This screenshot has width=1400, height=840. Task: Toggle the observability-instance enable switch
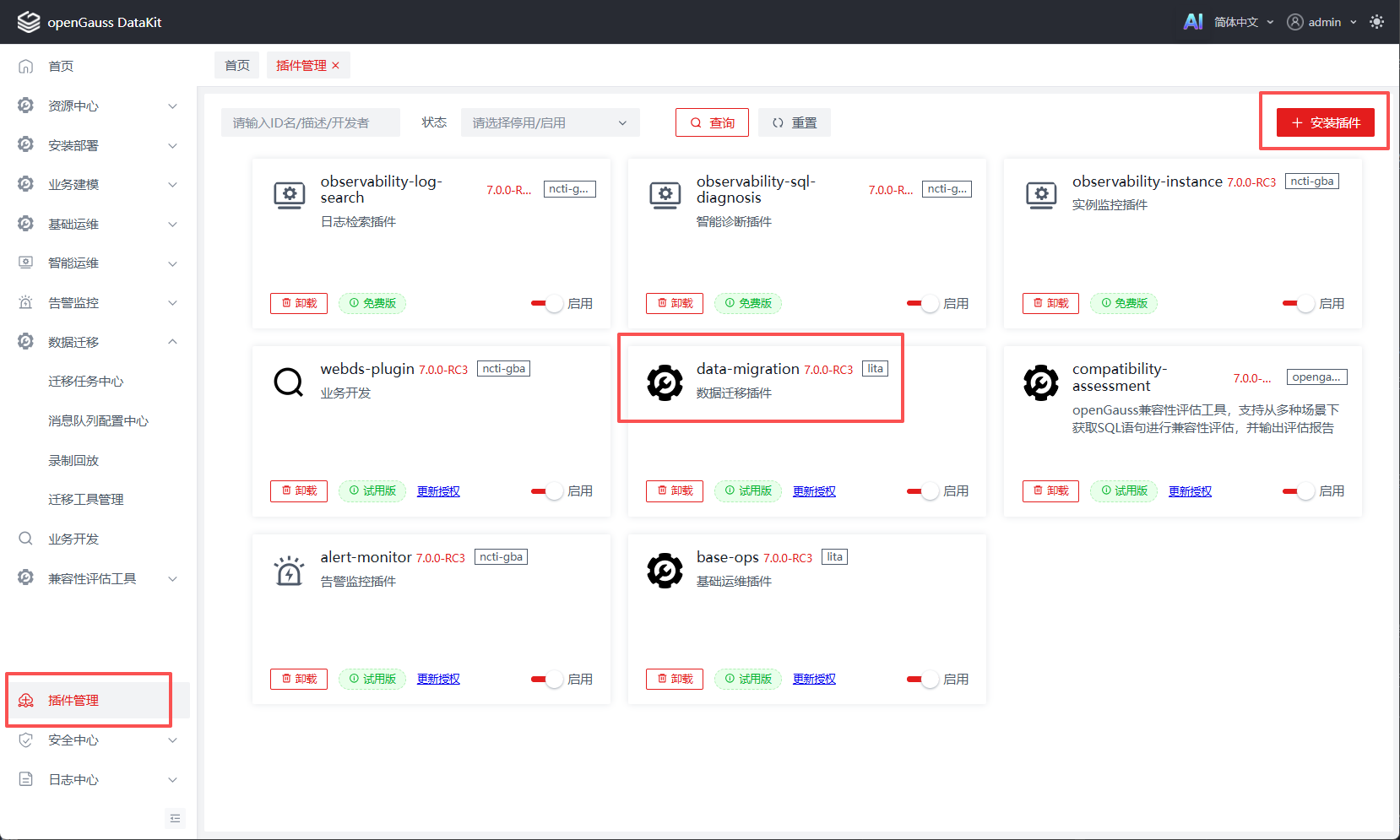pyautogui.click(x=1299, y=304)
